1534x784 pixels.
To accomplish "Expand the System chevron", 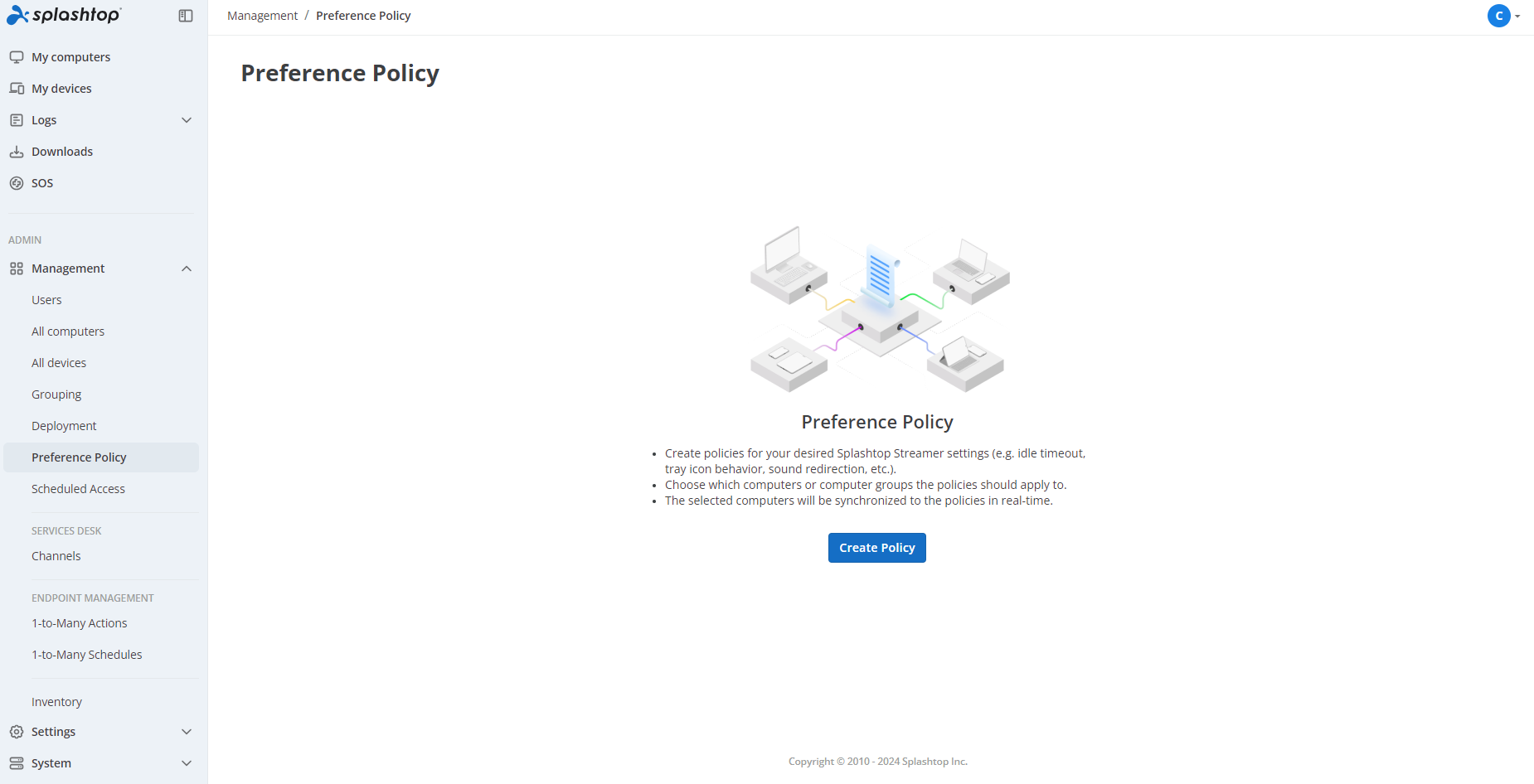I will [x=187, y=763].
